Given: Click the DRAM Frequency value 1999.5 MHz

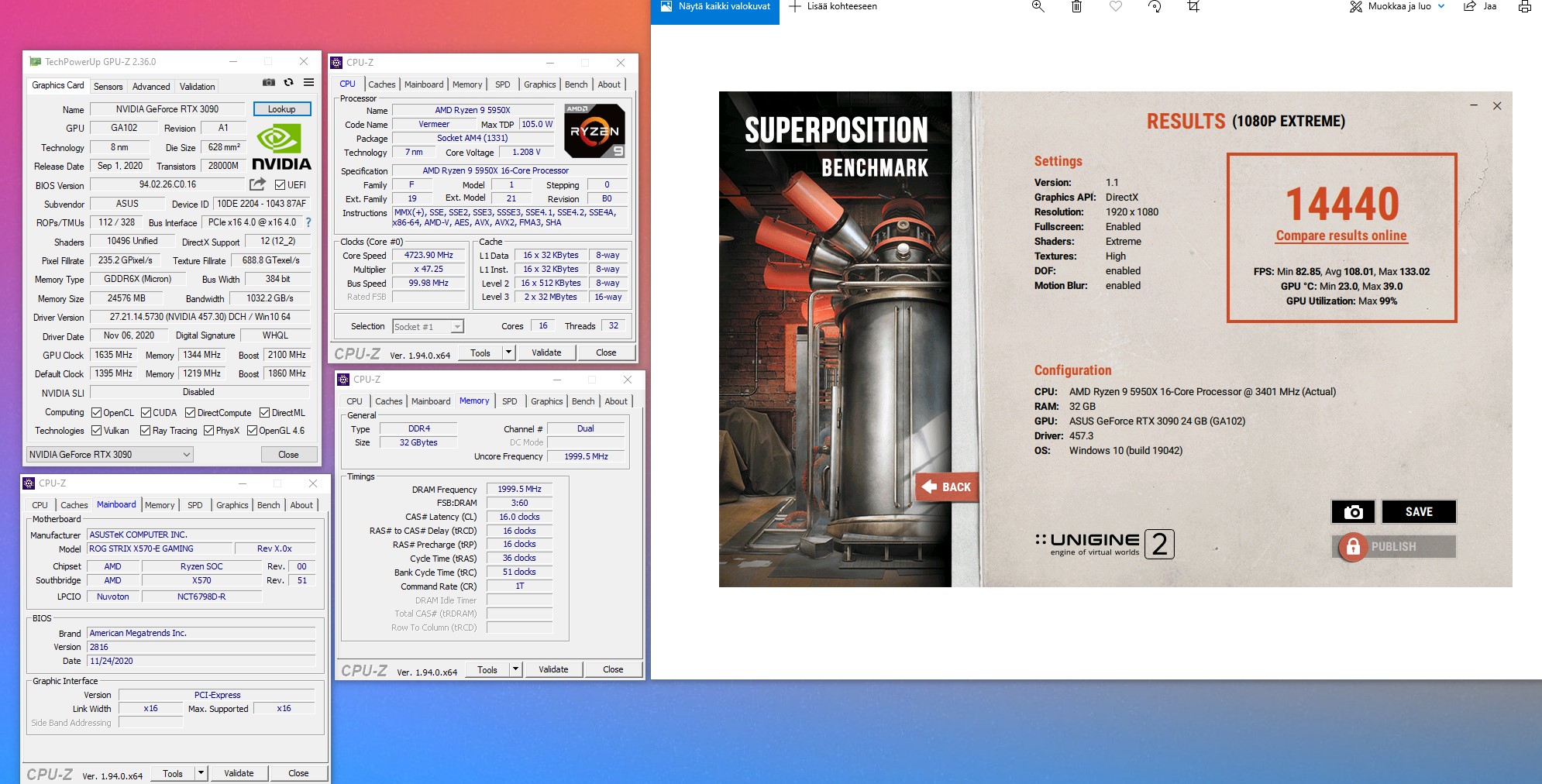Looking at the screenshot, I should pyautogui.click(x=519, y=489).
